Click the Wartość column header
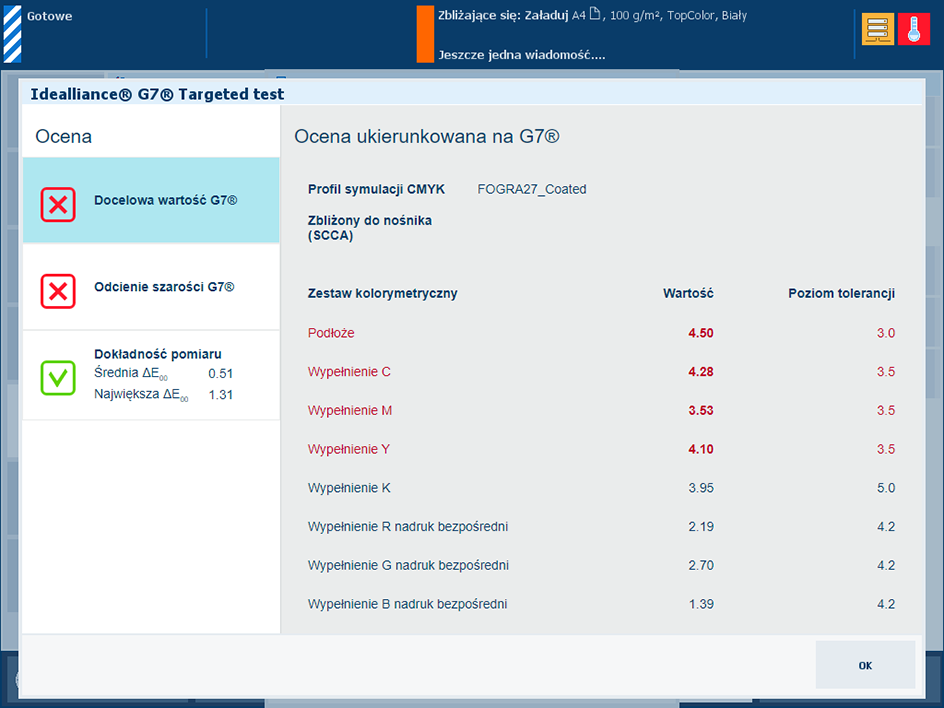The width and height of the screenshot is (944, 708). (688, 293)
